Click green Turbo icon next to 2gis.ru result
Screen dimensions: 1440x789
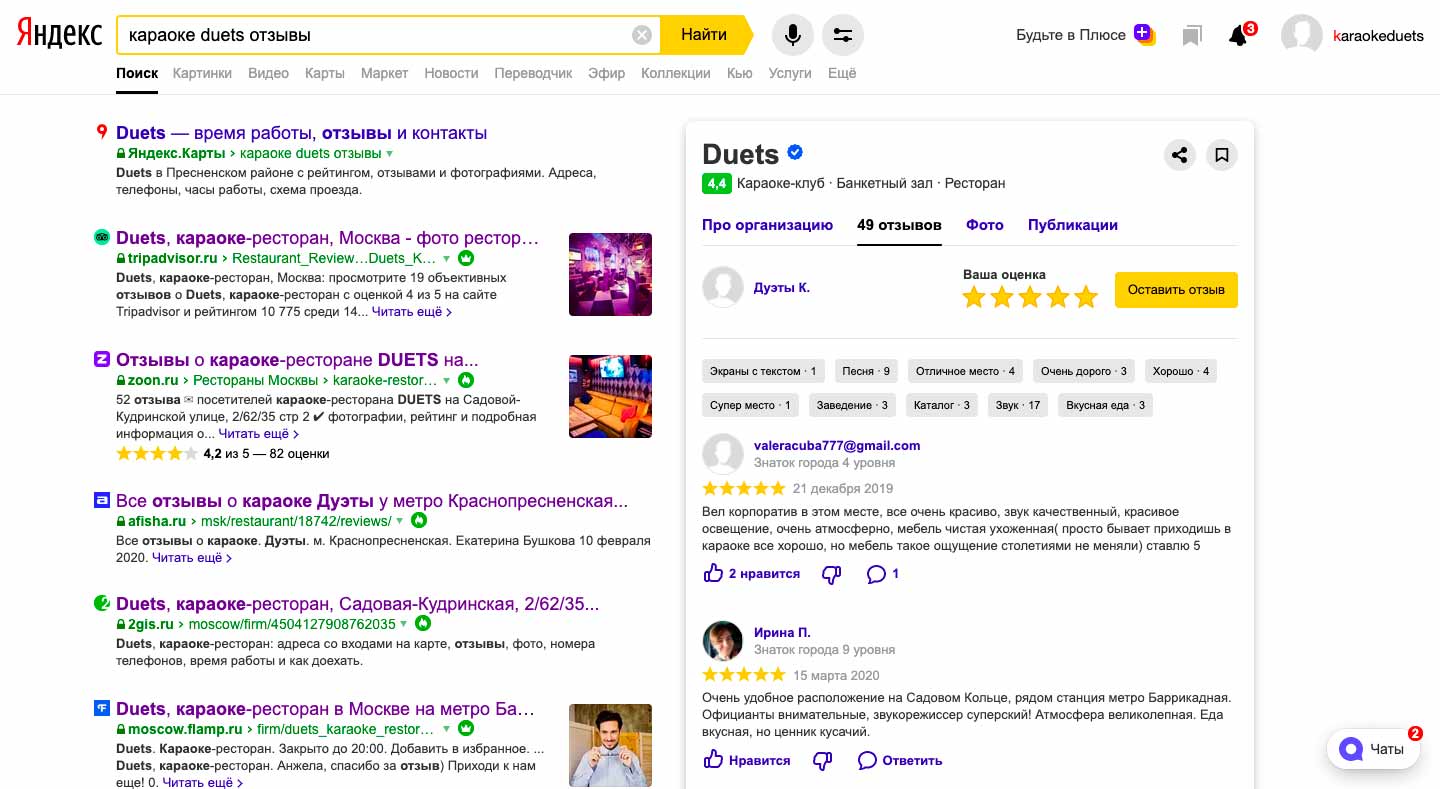tap(423, 624)
